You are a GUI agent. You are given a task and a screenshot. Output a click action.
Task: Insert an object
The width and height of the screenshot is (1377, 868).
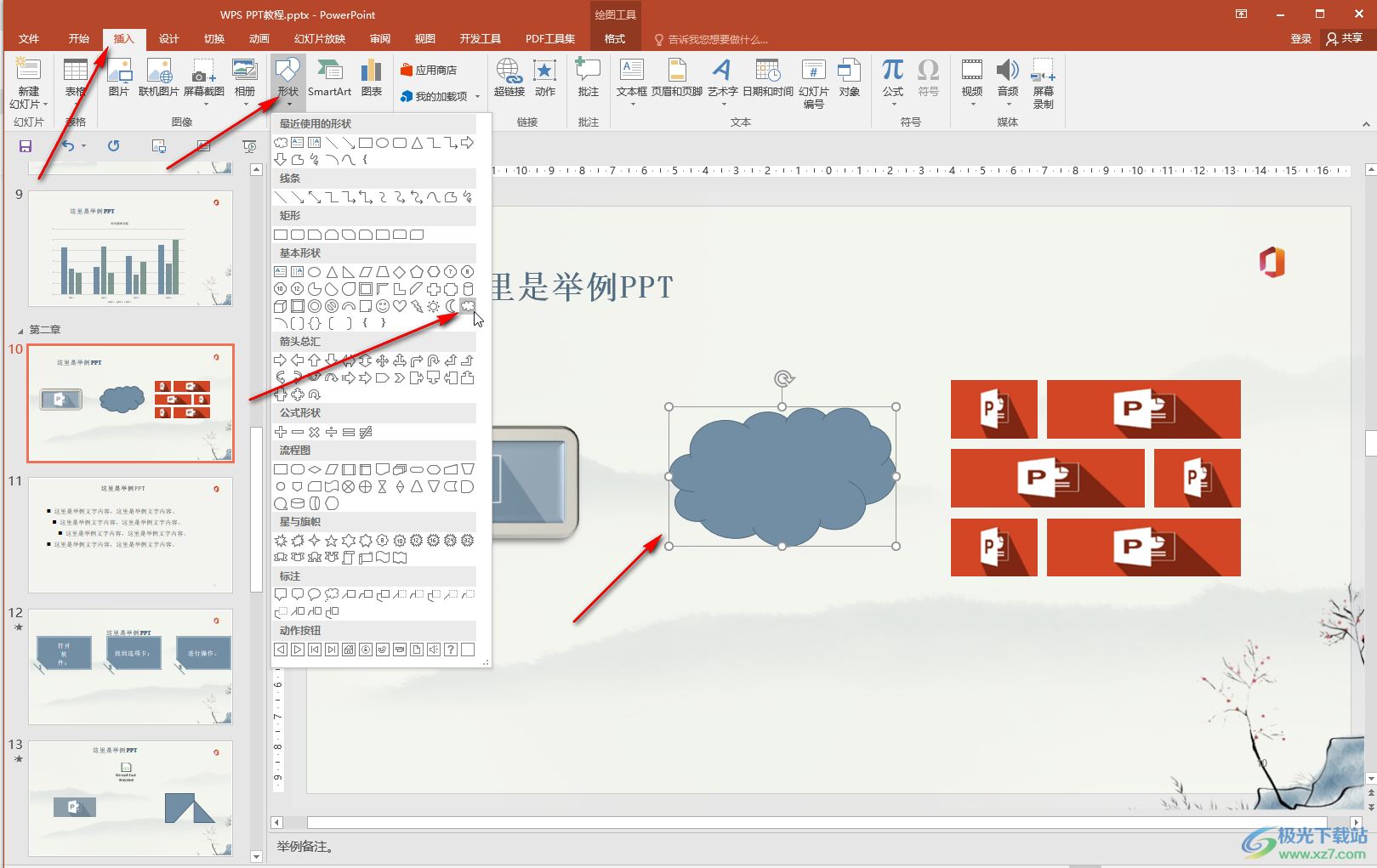click(x=849, y=78)
